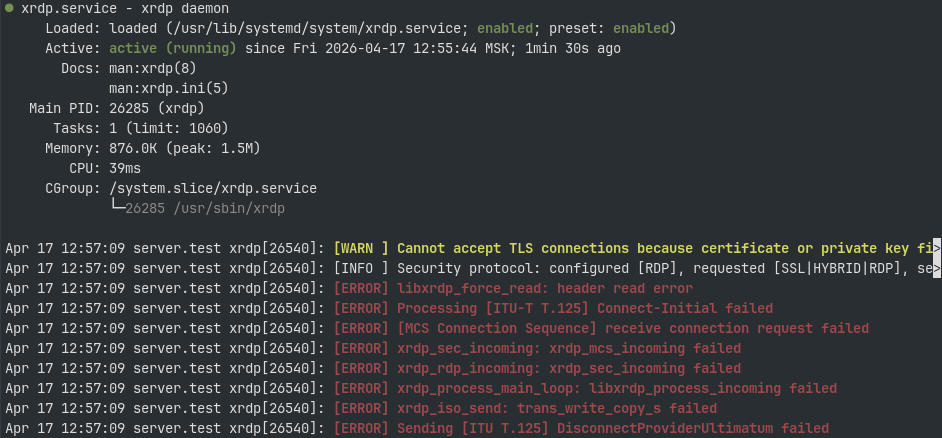This screenshot has width=942, height=438.
Task: Select the "DisconnectProviderUltimatum failed" error line
Action: (x=581, y=428)
